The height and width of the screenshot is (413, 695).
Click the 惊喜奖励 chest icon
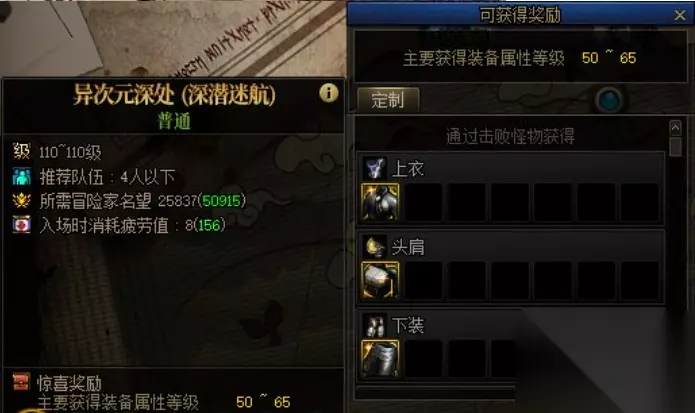(21, 382)
